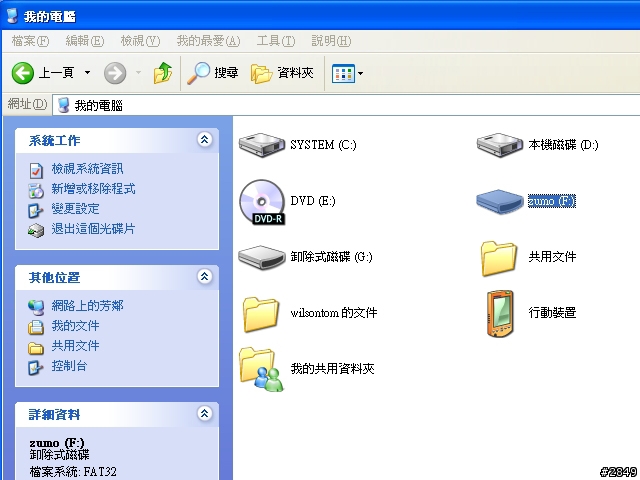Click the SYSTEM (C:) label
640x480 pixels.
pos(323,145)
